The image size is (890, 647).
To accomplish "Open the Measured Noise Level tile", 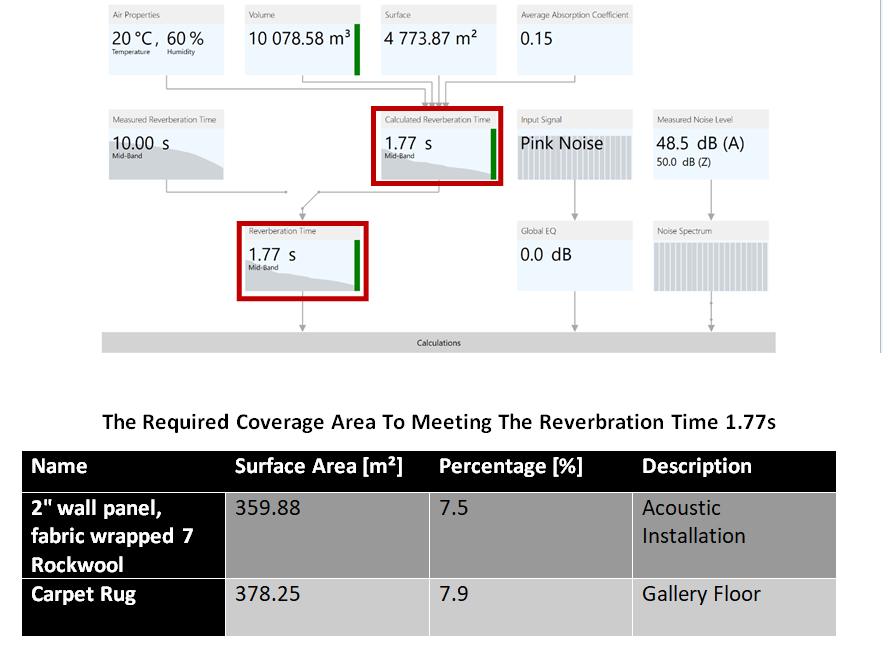I will click(x=710, y=145).
